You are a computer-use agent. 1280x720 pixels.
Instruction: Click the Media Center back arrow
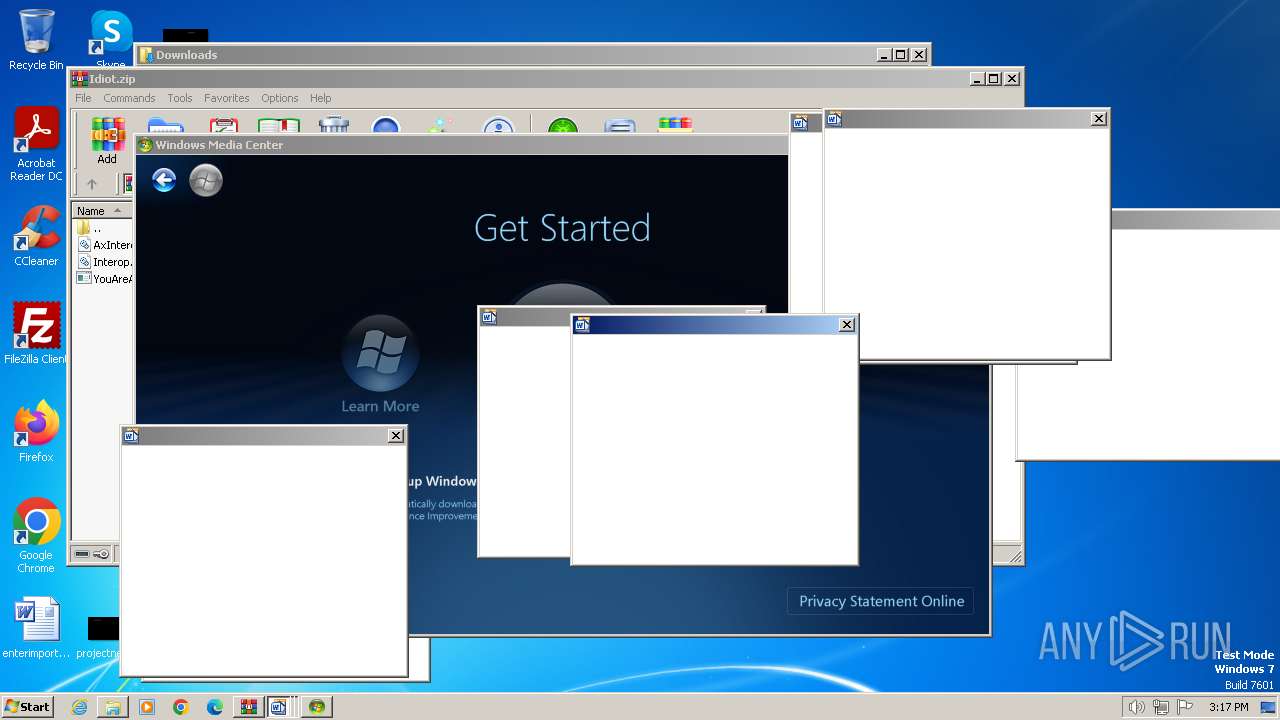point(164,180)
